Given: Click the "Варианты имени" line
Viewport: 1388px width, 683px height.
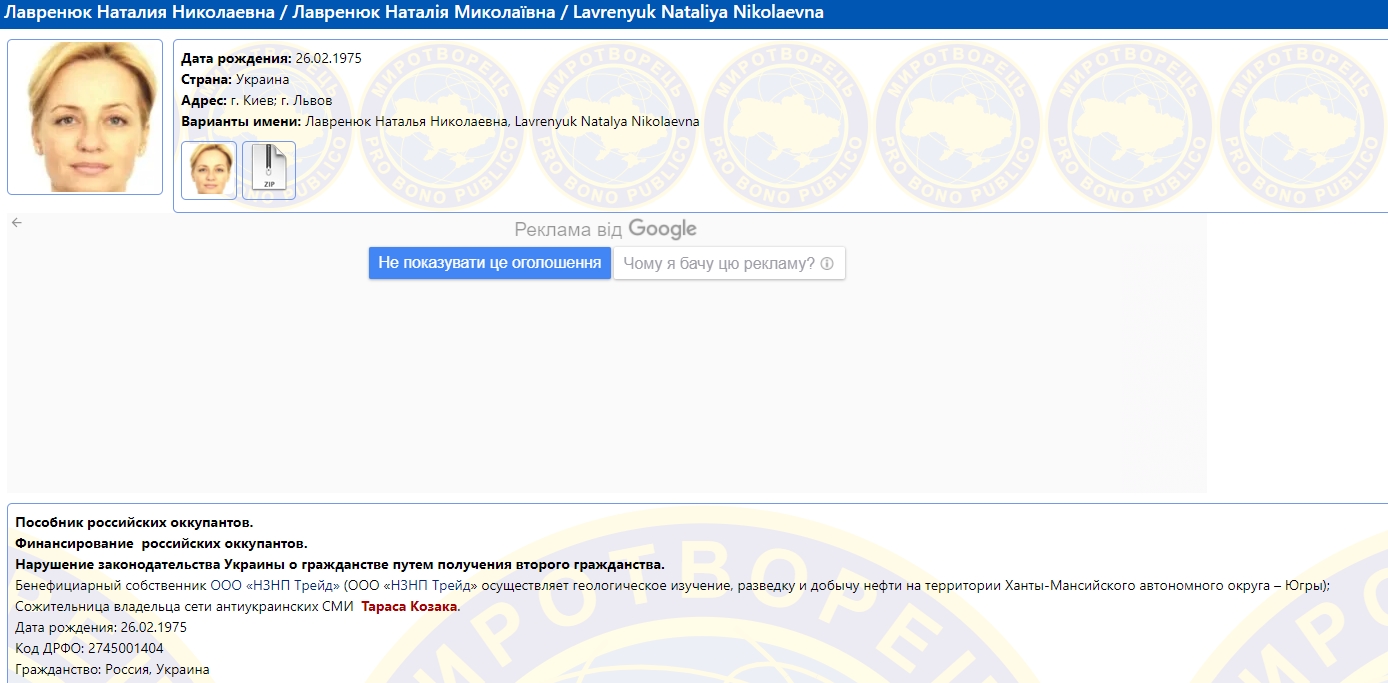Looking at the screenshot, I should pos(440,122).
